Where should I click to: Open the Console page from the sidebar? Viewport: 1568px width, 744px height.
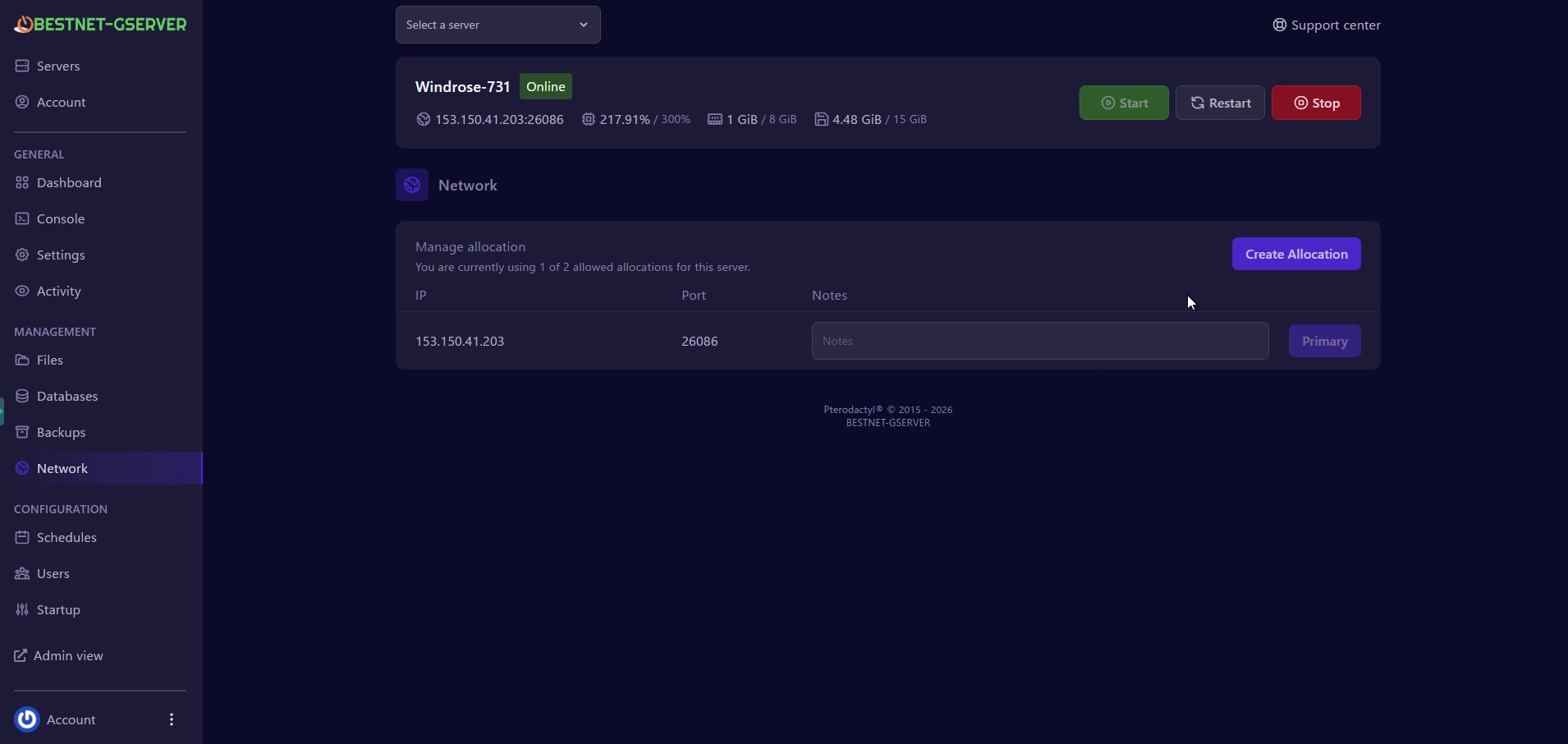[60, 218]
